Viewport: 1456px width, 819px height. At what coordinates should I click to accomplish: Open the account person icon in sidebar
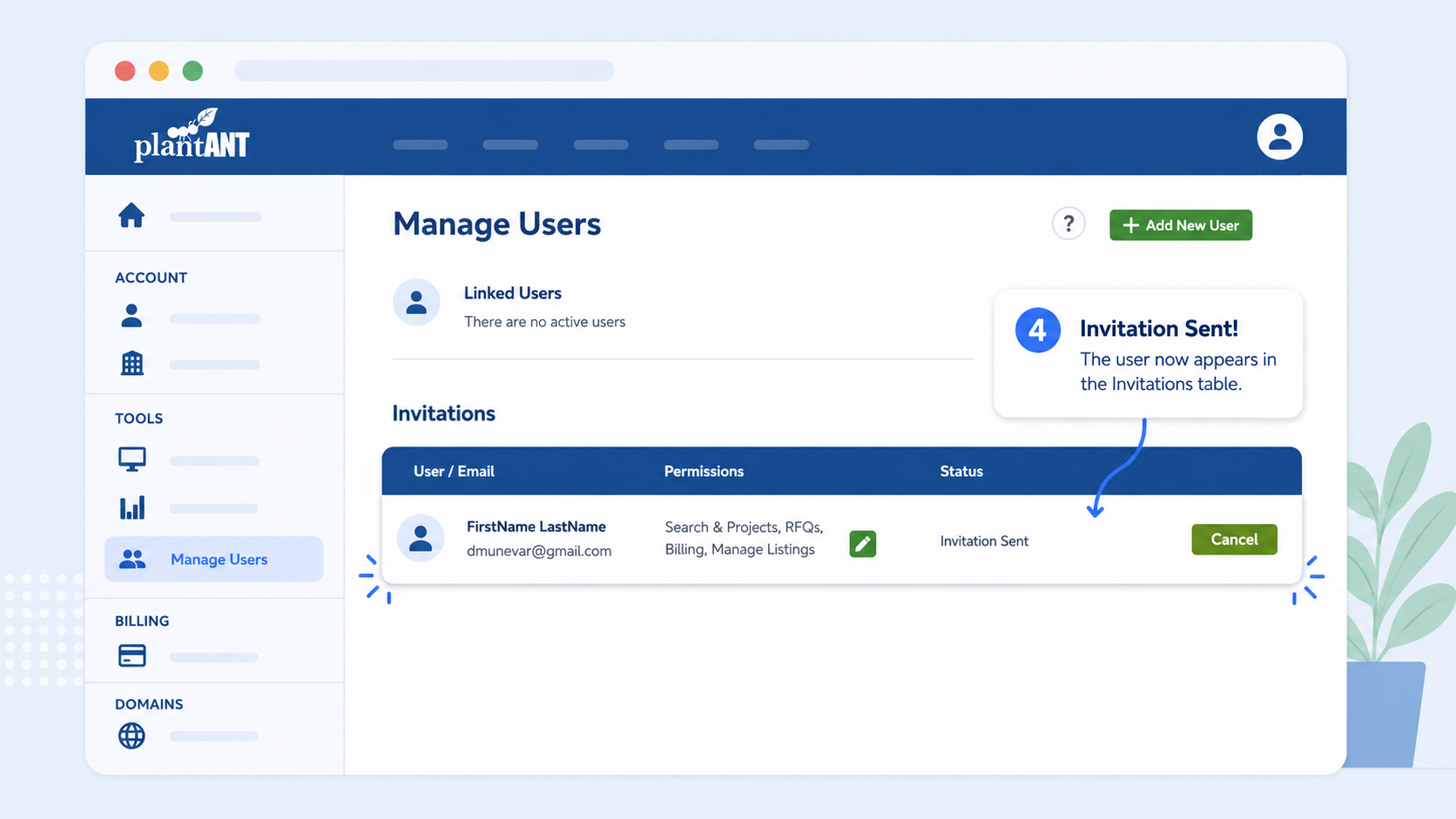[x=131, y=315]
